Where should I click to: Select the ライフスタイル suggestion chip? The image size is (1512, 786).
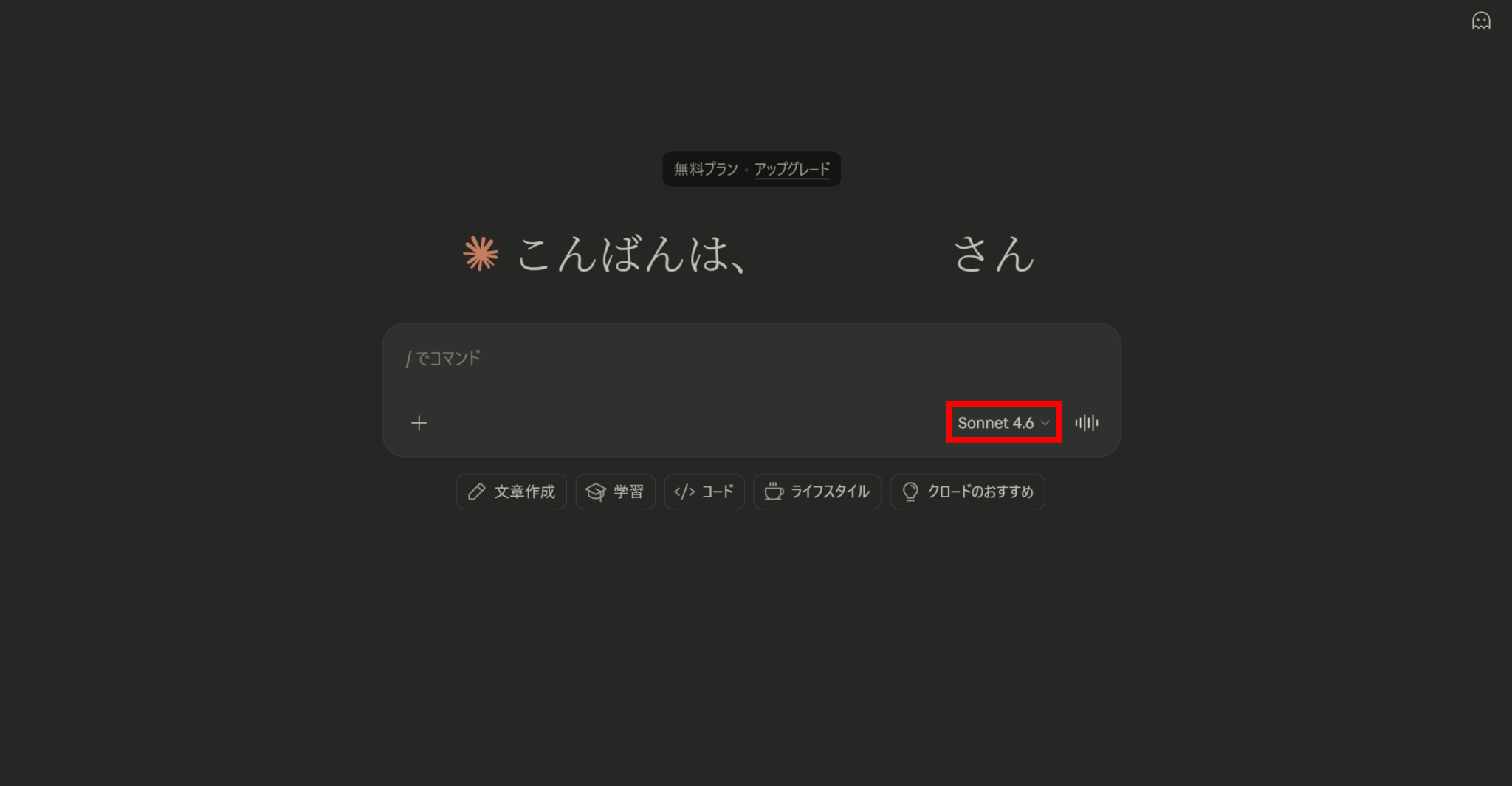(x=817, y=492)
